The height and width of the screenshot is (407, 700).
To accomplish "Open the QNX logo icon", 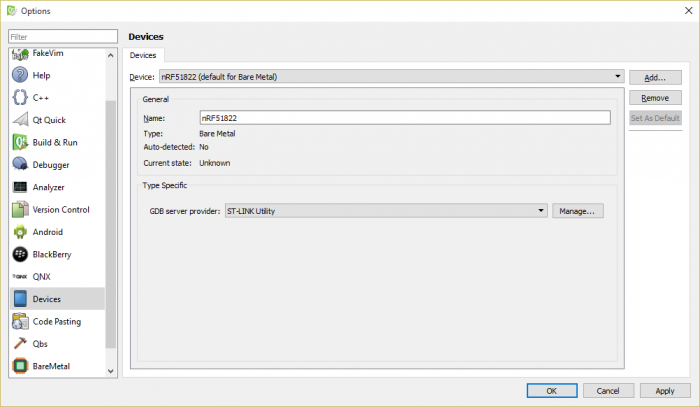I will point(20,277).
